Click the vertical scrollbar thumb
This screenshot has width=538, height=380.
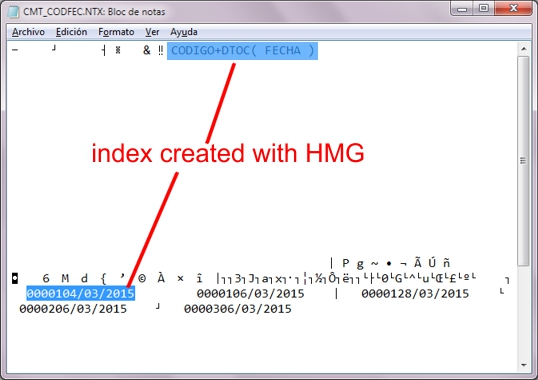click(524, 161)
